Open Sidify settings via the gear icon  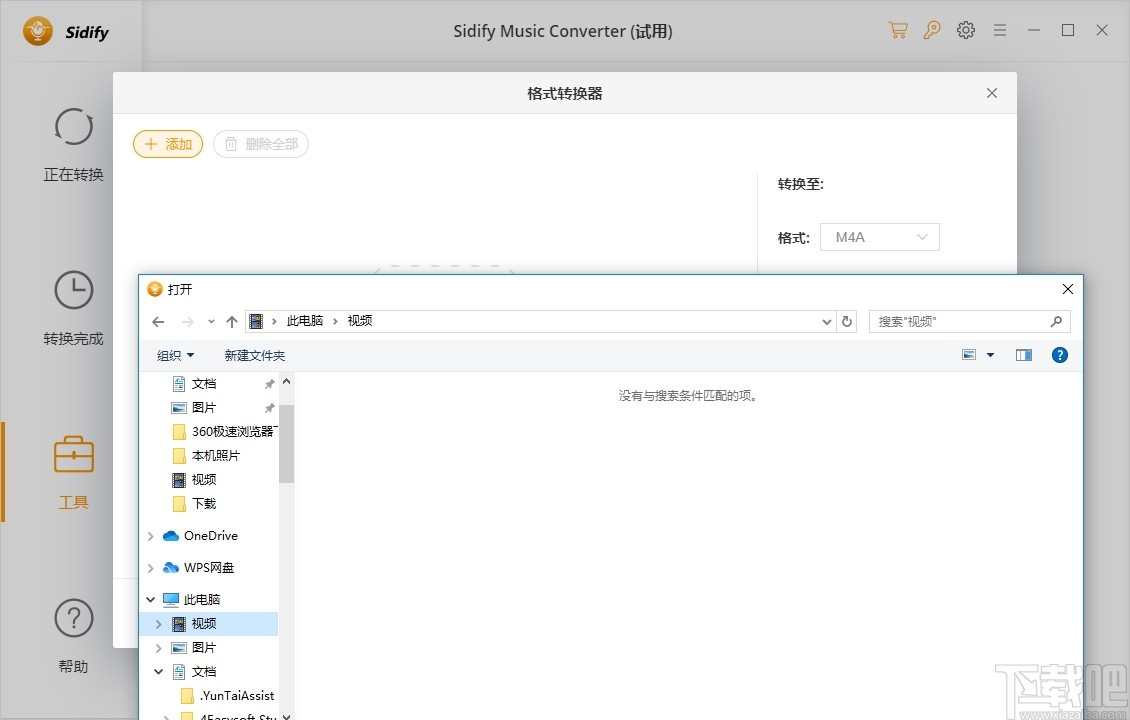tap(965, 30)
